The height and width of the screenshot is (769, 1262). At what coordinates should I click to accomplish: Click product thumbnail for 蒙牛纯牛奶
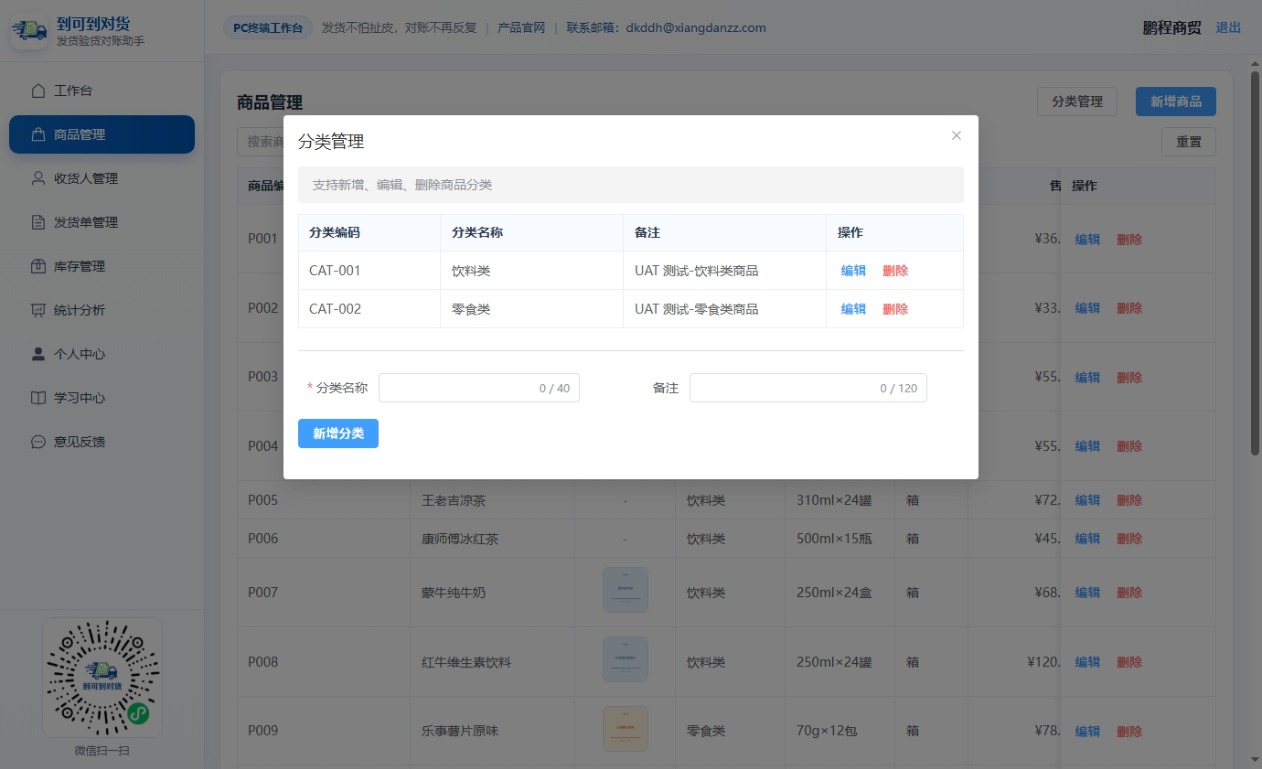[625, 590]
